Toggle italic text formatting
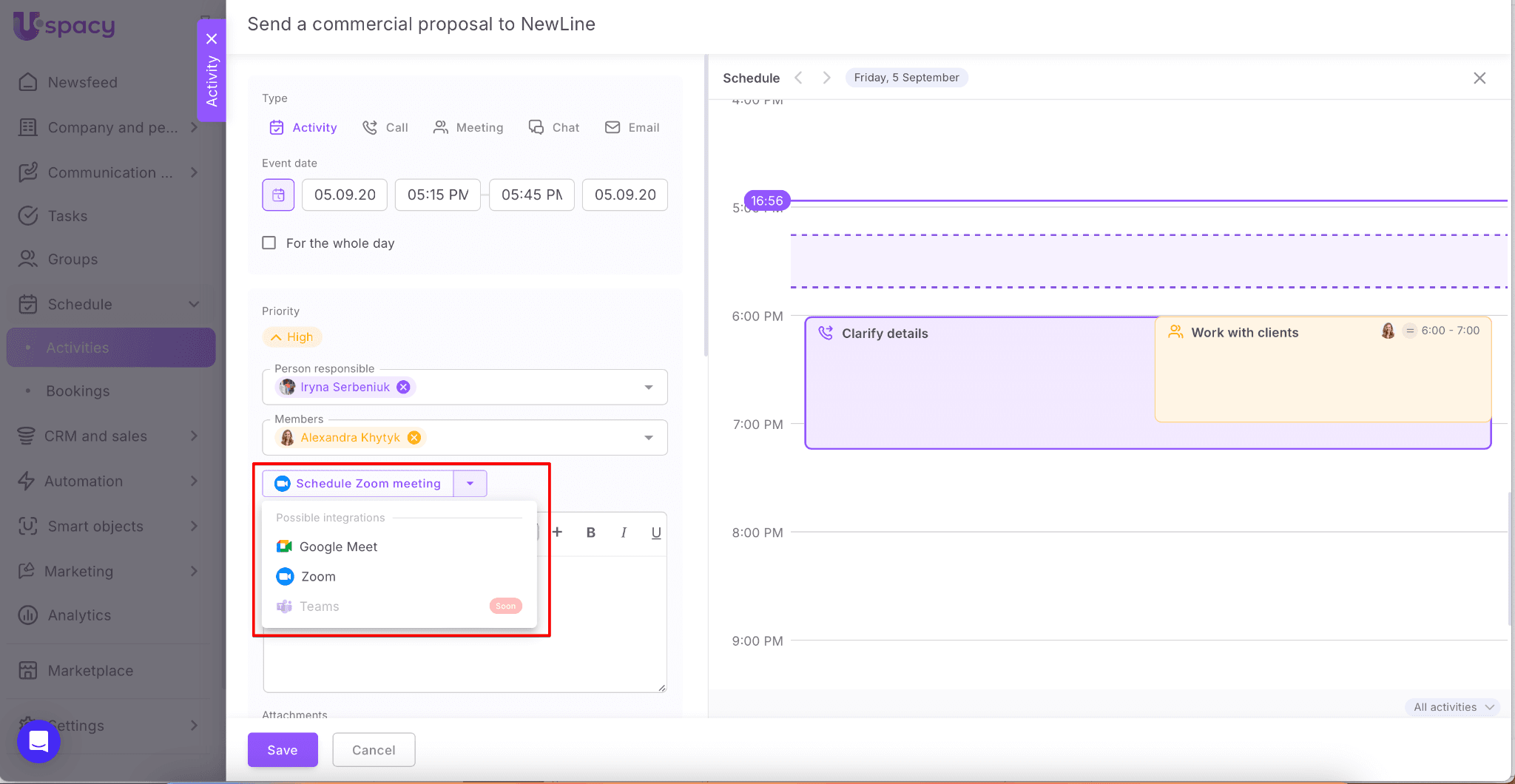This screenshot has height=784, width=1515. [624, 533]
